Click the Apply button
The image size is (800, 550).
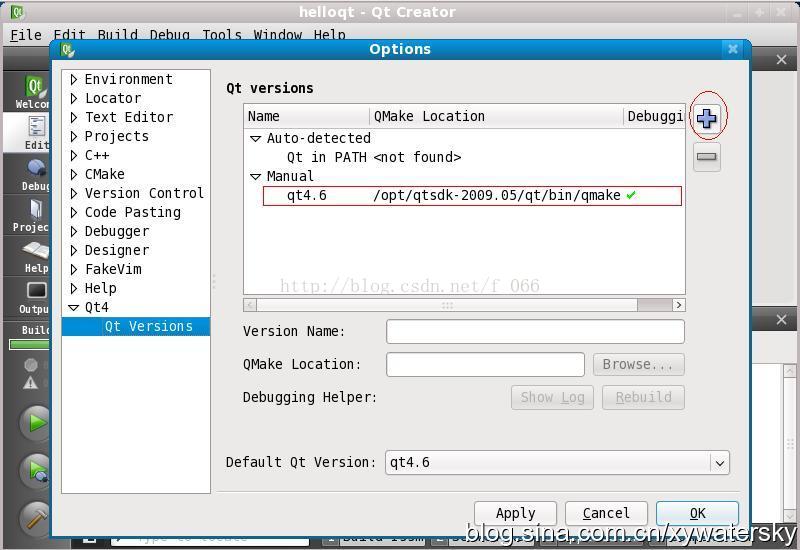pos(515,513)
